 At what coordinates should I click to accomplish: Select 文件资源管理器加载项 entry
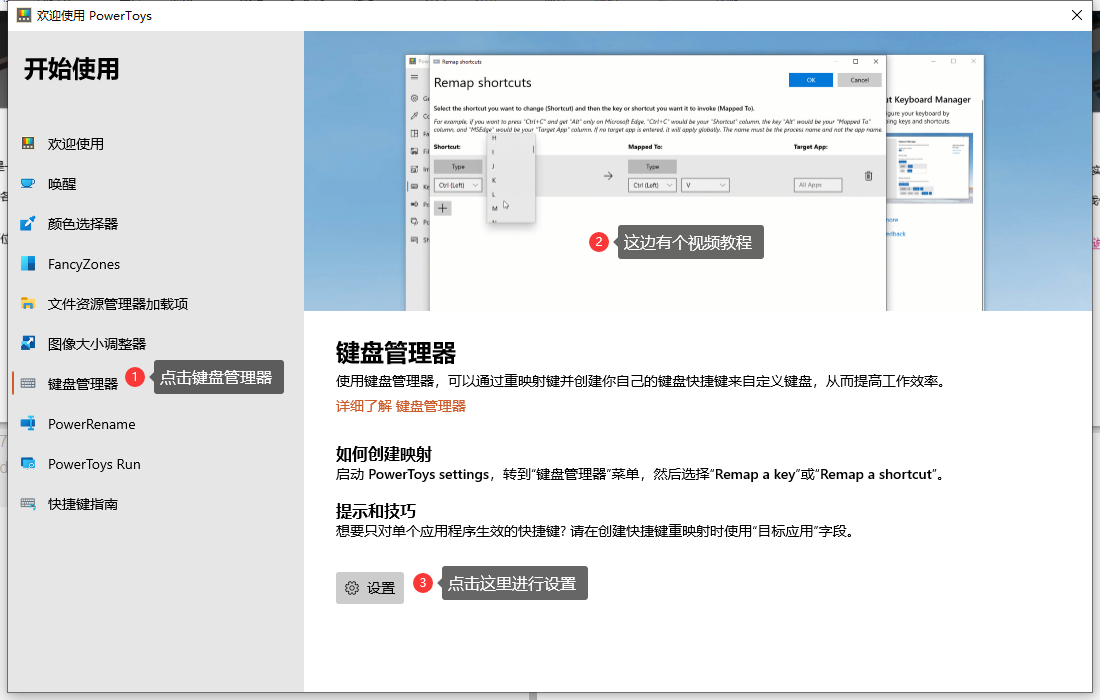point(118,304)
